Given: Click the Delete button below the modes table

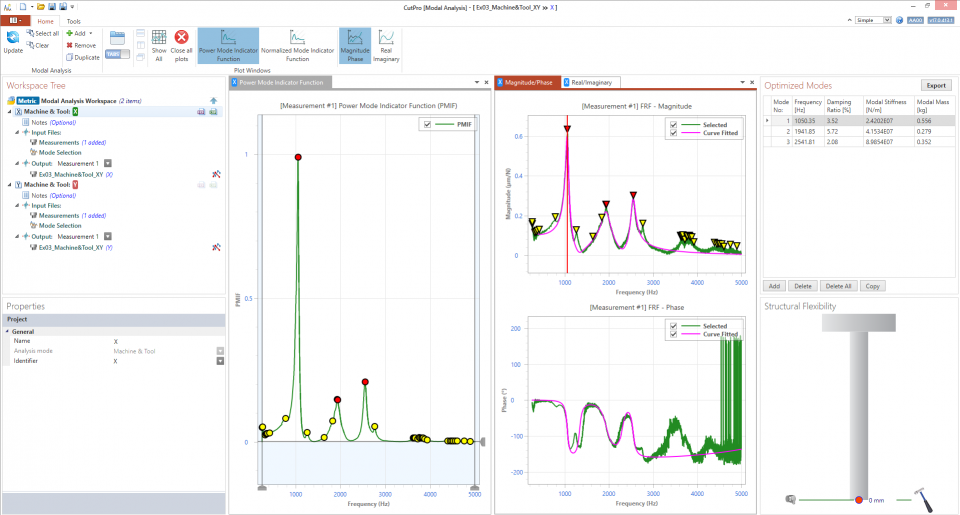Looking at the screenshot, I should click(x=803, y=286).
